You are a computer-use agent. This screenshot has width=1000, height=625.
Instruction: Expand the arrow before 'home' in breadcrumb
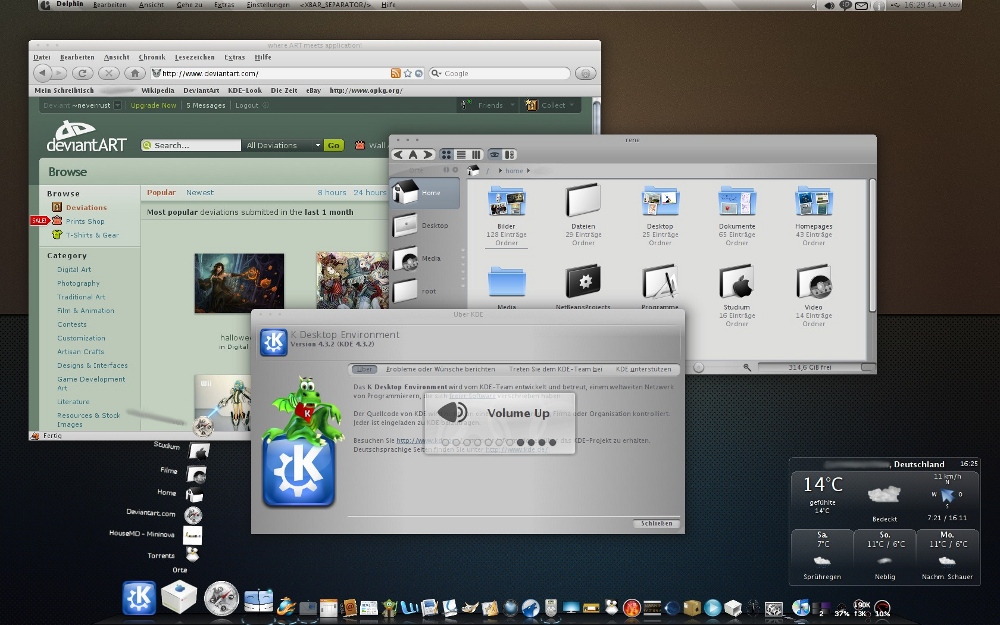pos(501,171)
